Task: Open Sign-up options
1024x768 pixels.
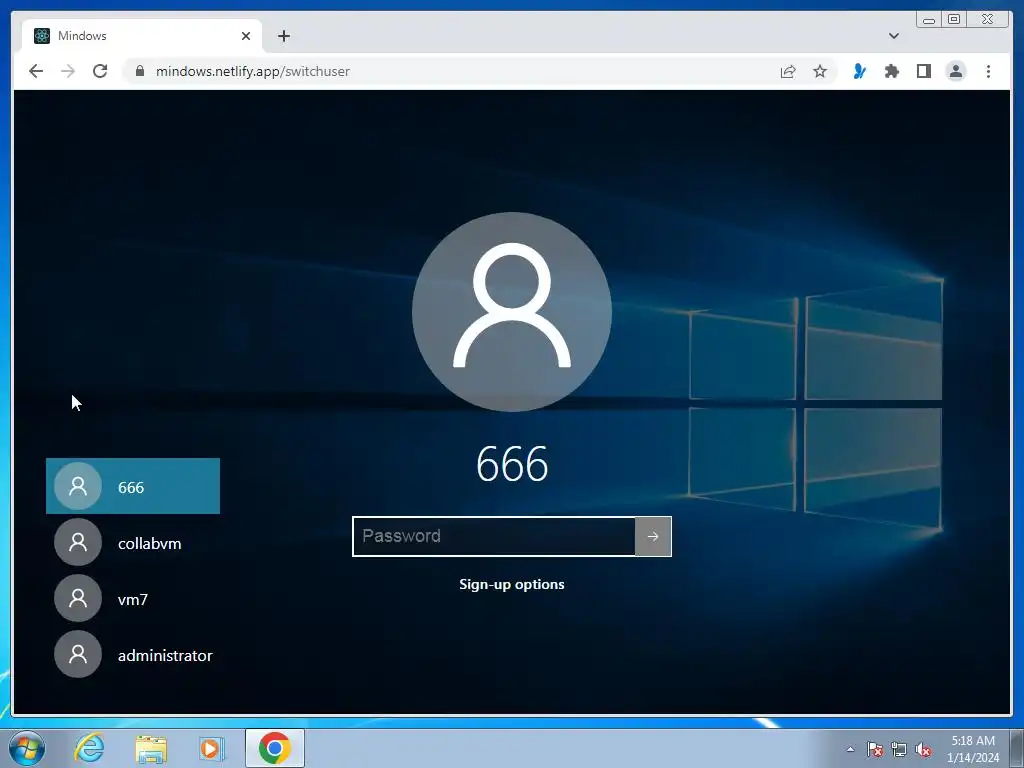Action: pos(512,584)
